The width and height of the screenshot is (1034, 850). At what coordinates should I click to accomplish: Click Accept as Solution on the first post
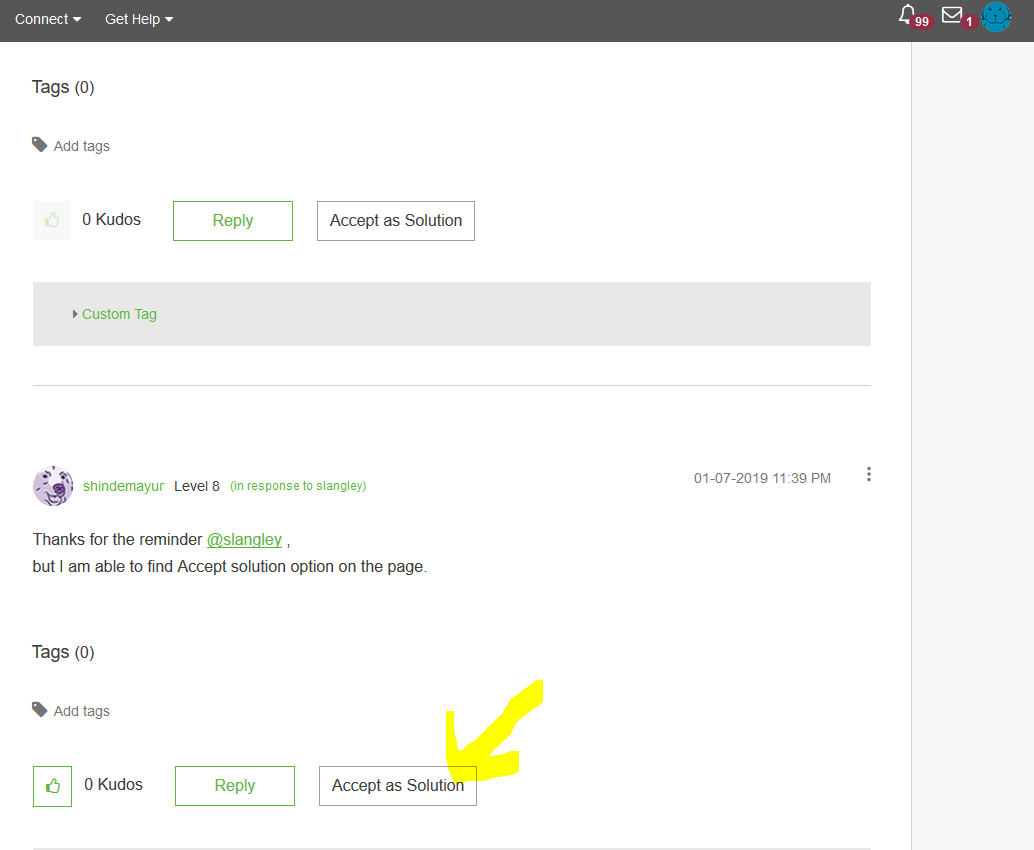(395, 220)
